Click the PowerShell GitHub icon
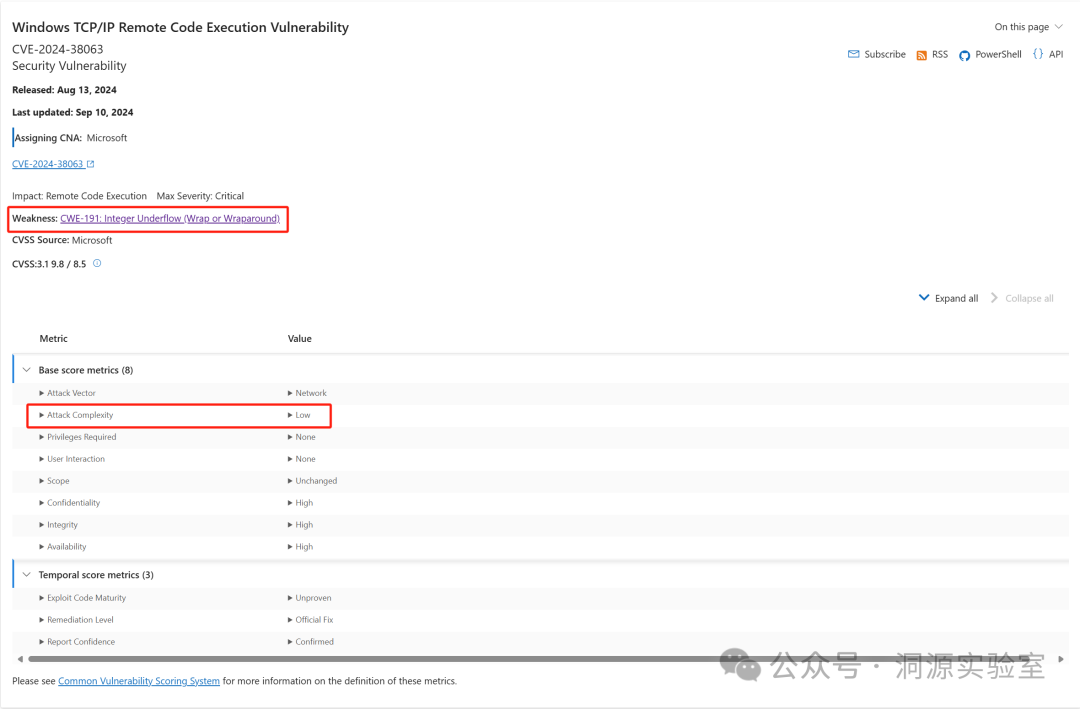 [x=965, y=55]
